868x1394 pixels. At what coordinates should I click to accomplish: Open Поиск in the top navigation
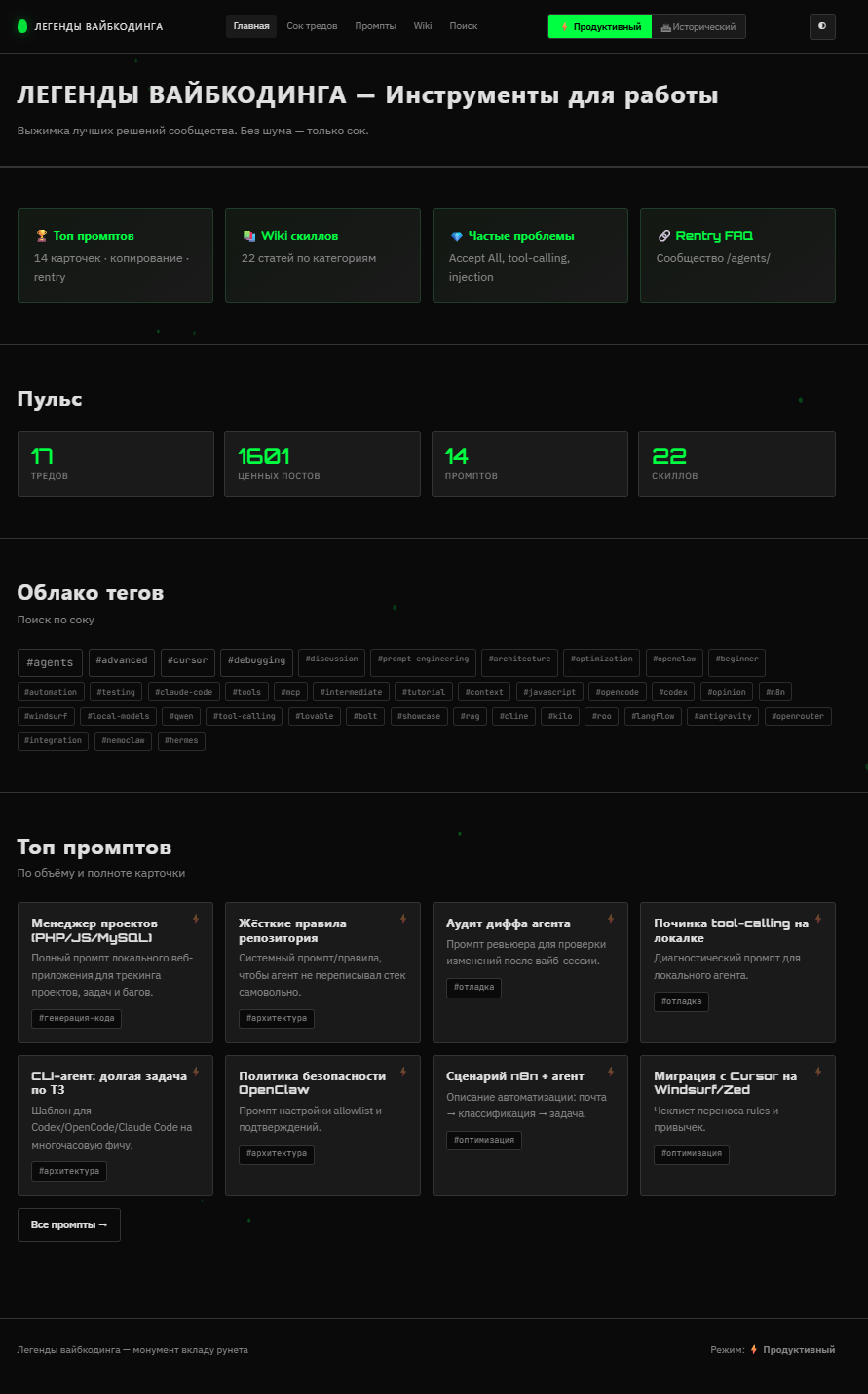coord(464,26)
